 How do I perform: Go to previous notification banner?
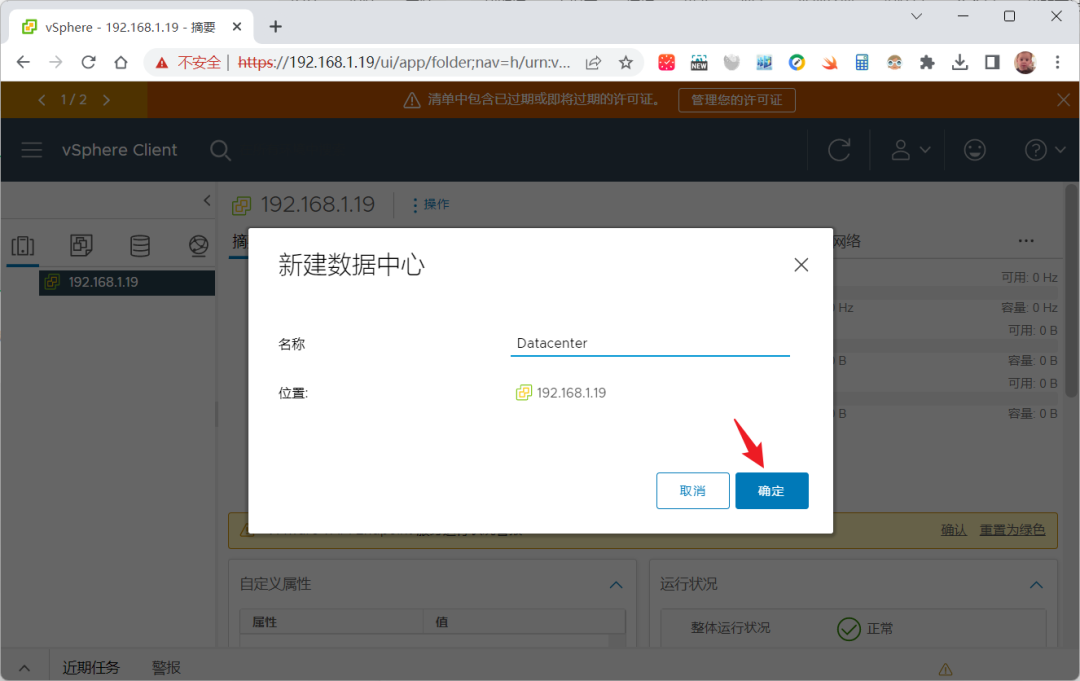click(x=42, y=100)
